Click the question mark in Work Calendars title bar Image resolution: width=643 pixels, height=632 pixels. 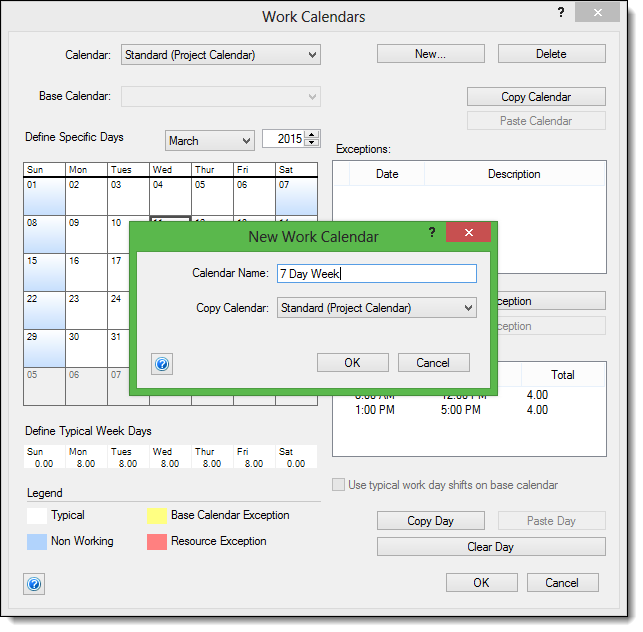pos(561,13)
